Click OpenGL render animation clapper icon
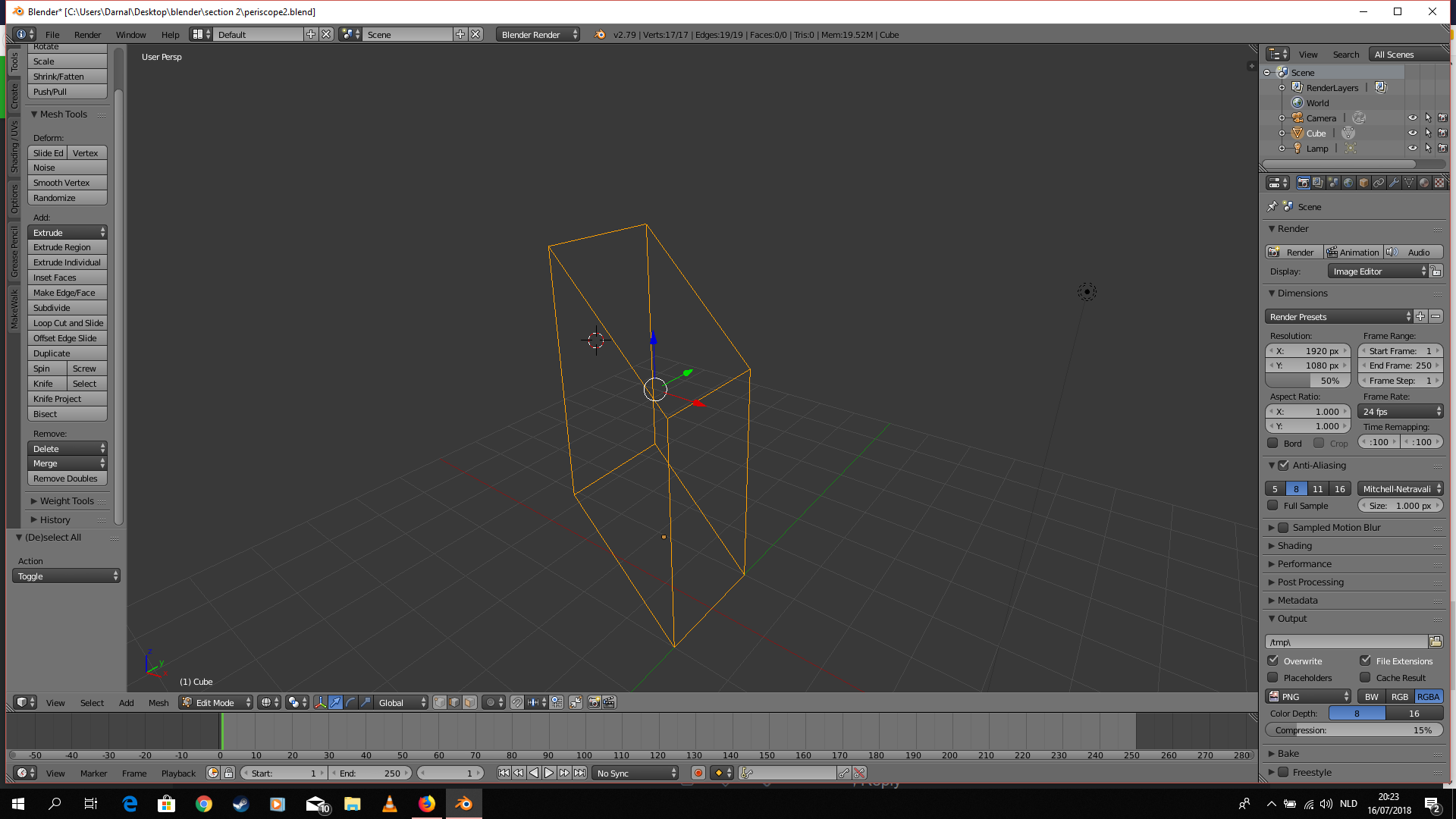 tap(609, 702)
